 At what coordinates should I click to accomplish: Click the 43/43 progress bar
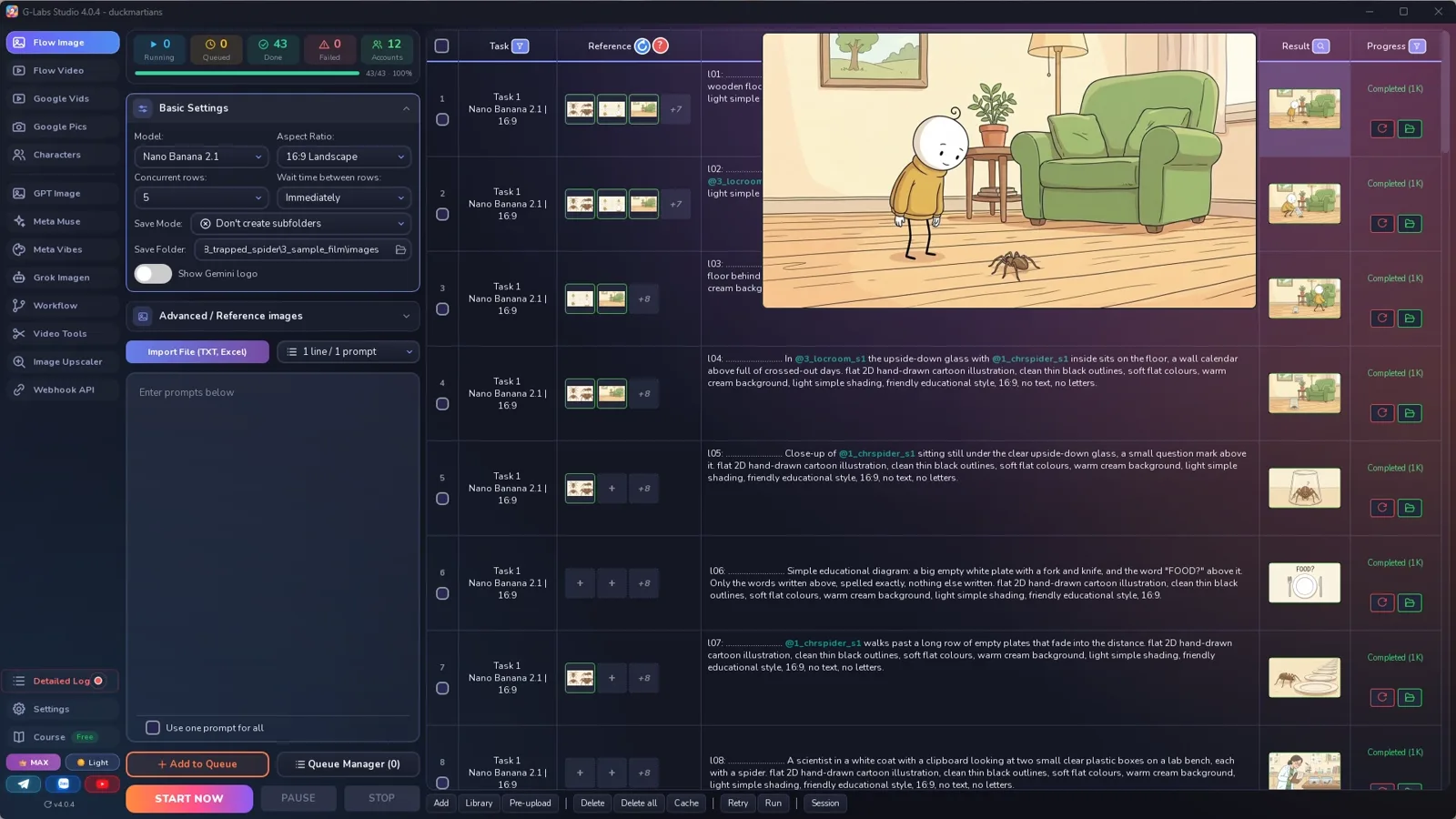pos(247,74)
